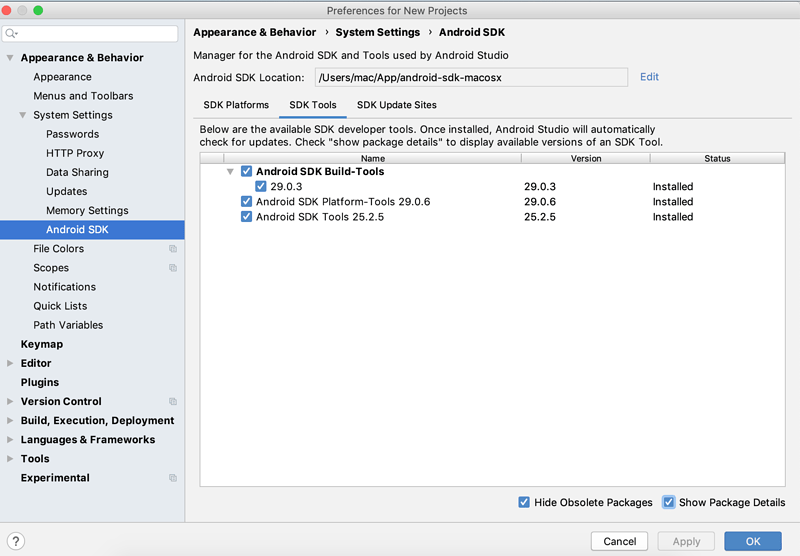Open Updates settings

(66, 191)
